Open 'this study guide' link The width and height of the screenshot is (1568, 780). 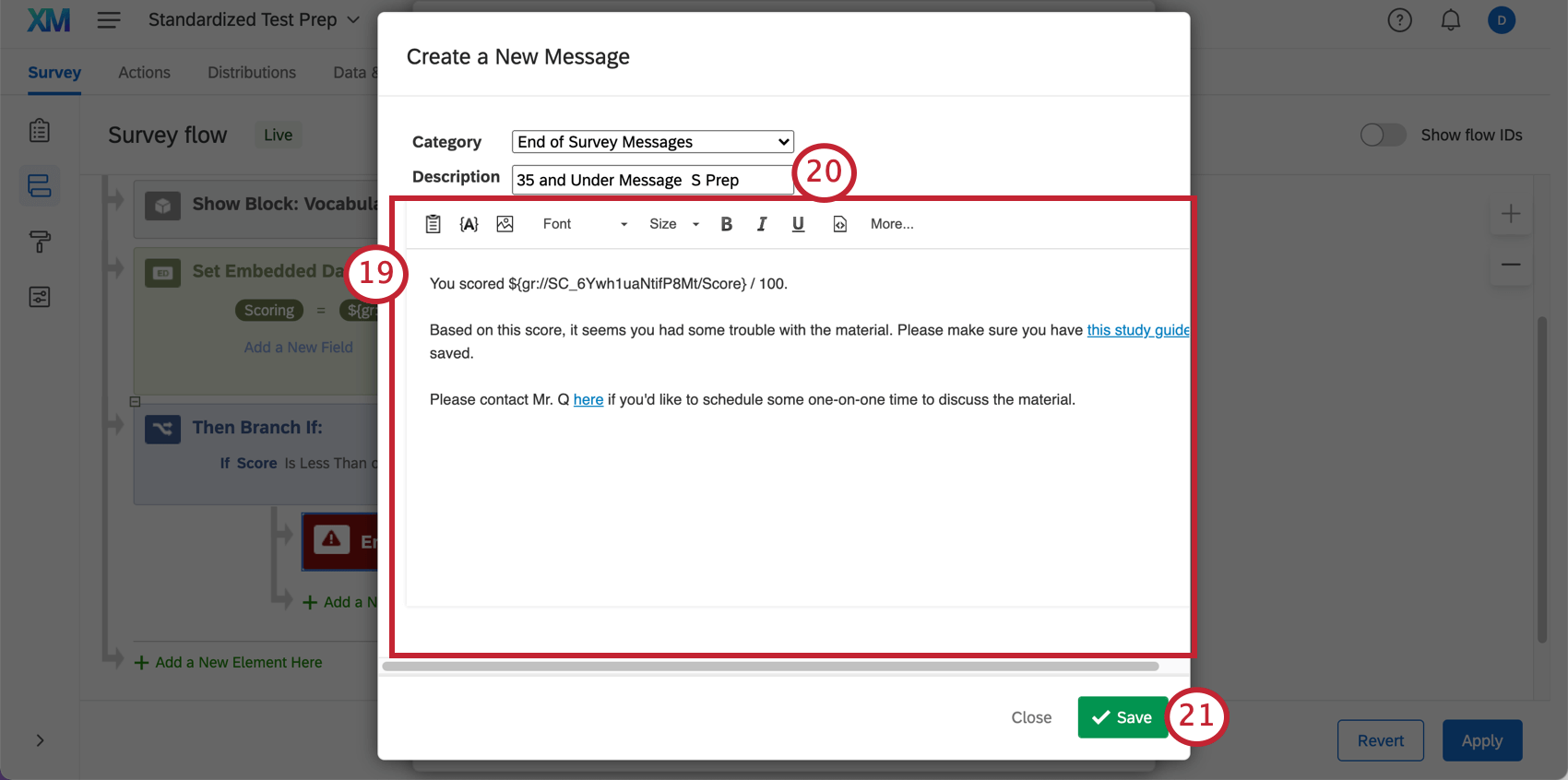1137,330
